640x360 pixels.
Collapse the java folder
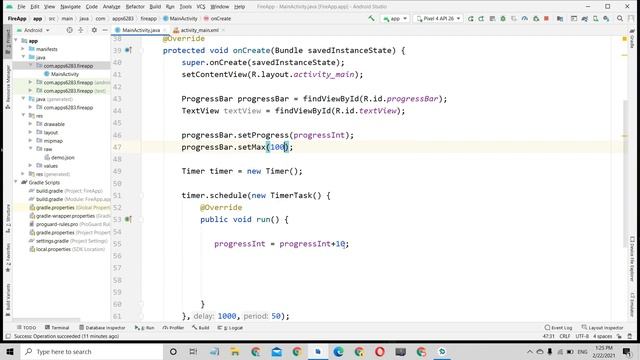(x=23, y=57)
